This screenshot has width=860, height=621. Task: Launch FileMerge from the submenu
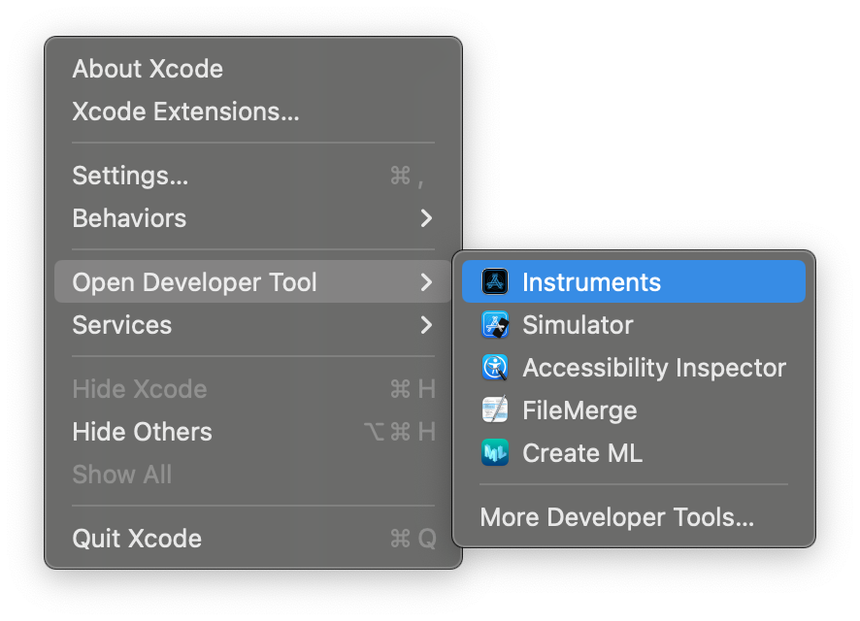pos(579,410)
